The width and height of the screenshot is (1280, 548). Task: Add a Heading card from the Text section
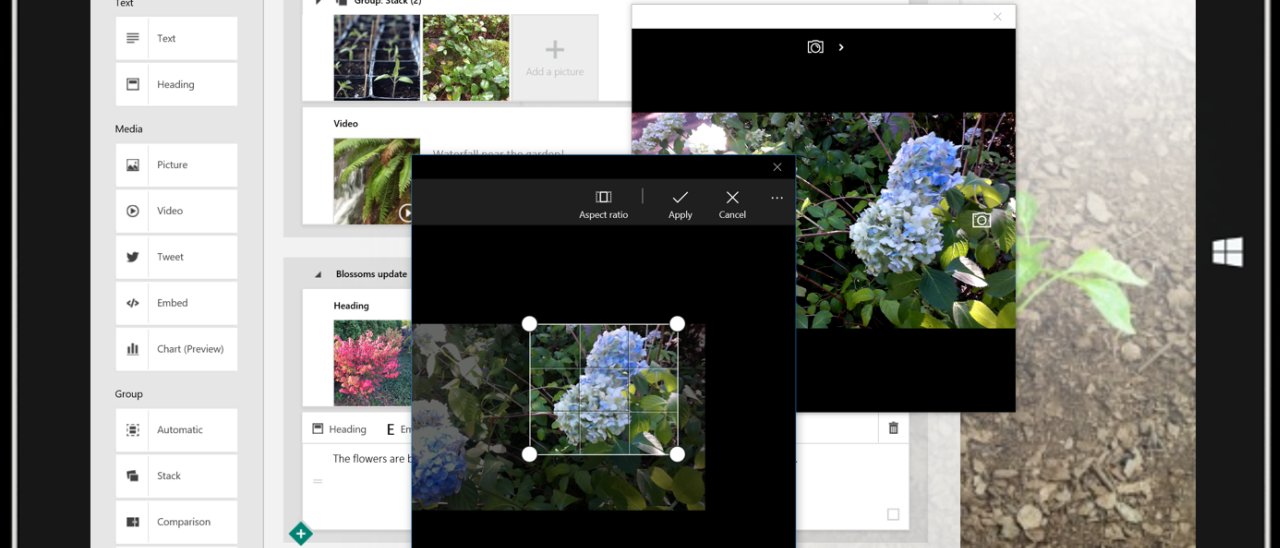click(176, 84)
